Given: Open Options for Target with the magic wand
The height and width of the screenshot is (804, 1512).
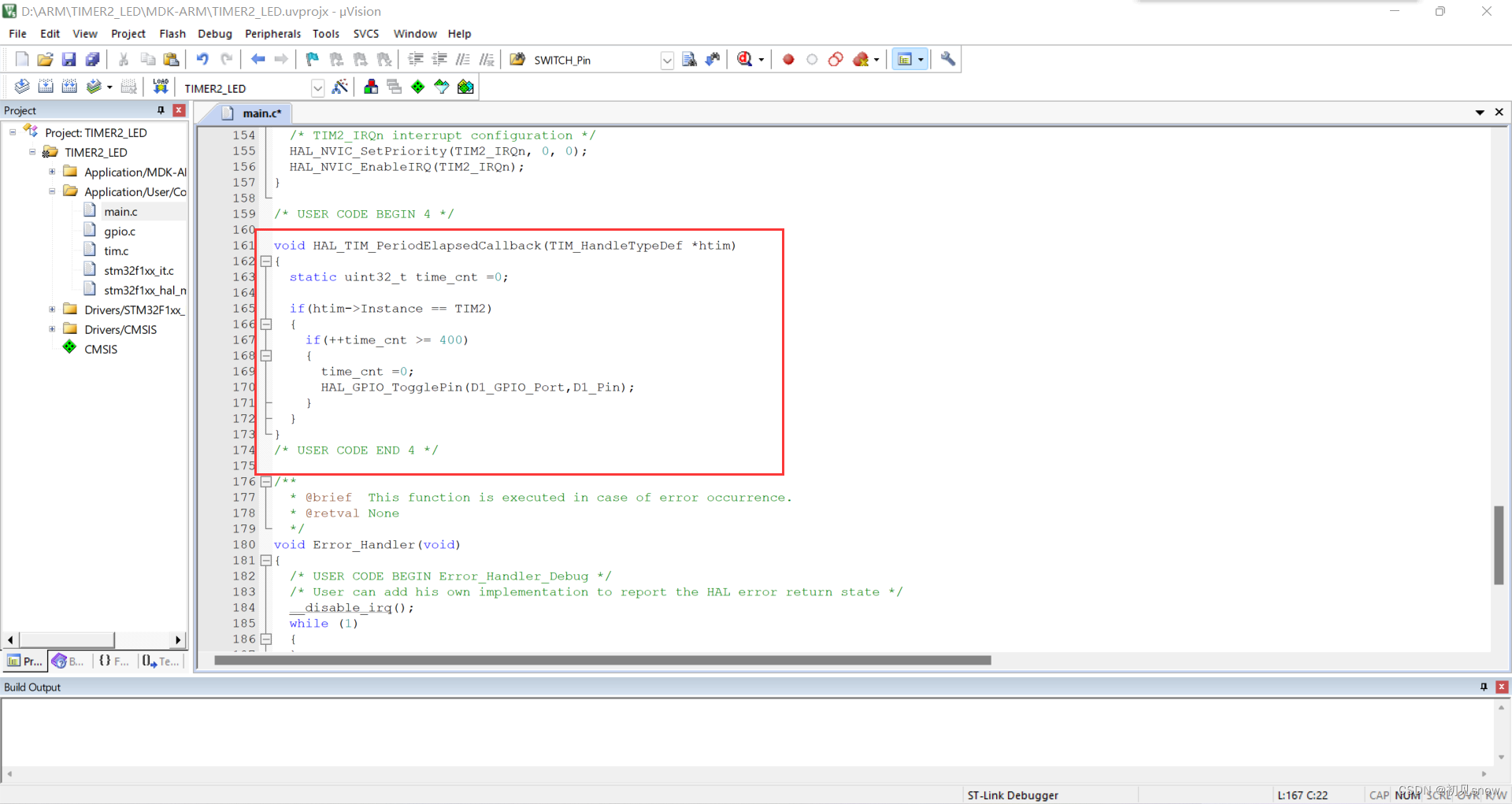Looking at the screenshot, I should point(340,87).
